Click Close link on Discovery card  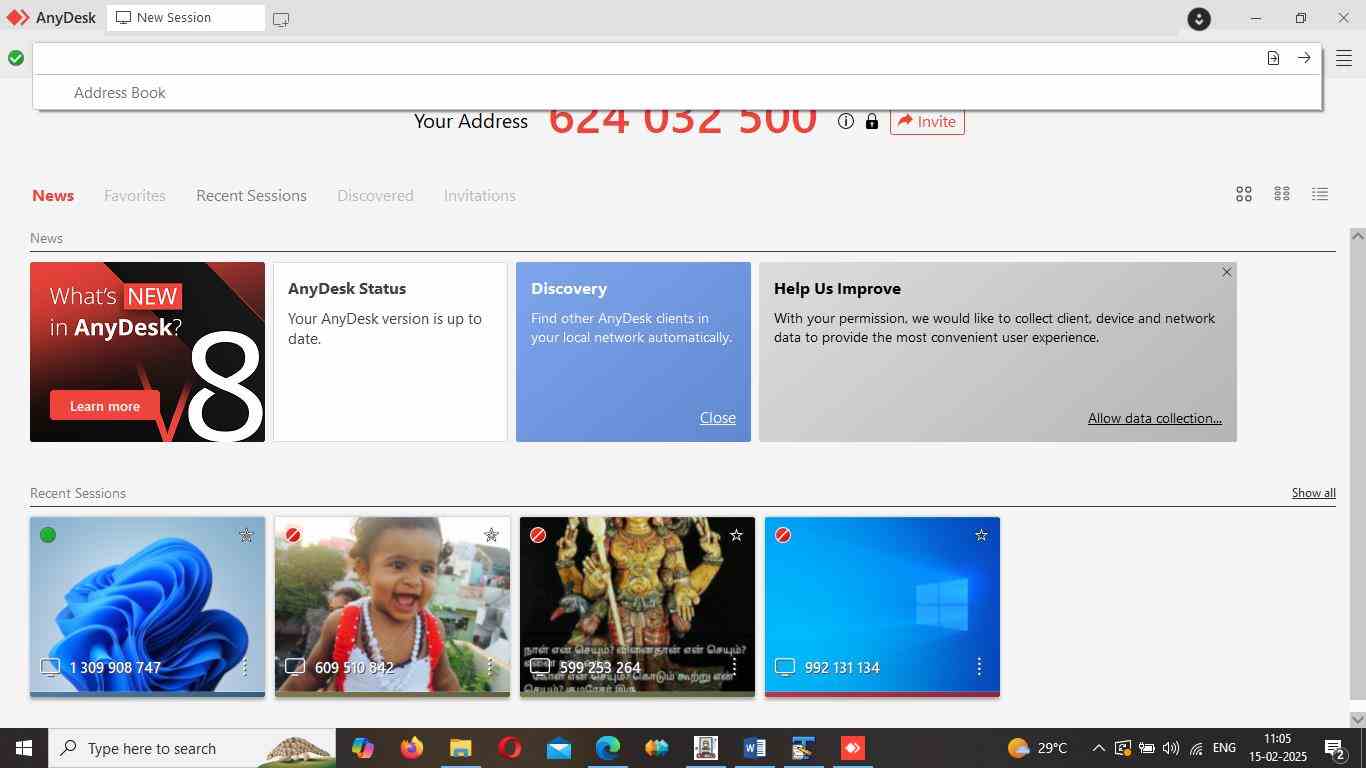pyautogui.click(x=718, y=418)
